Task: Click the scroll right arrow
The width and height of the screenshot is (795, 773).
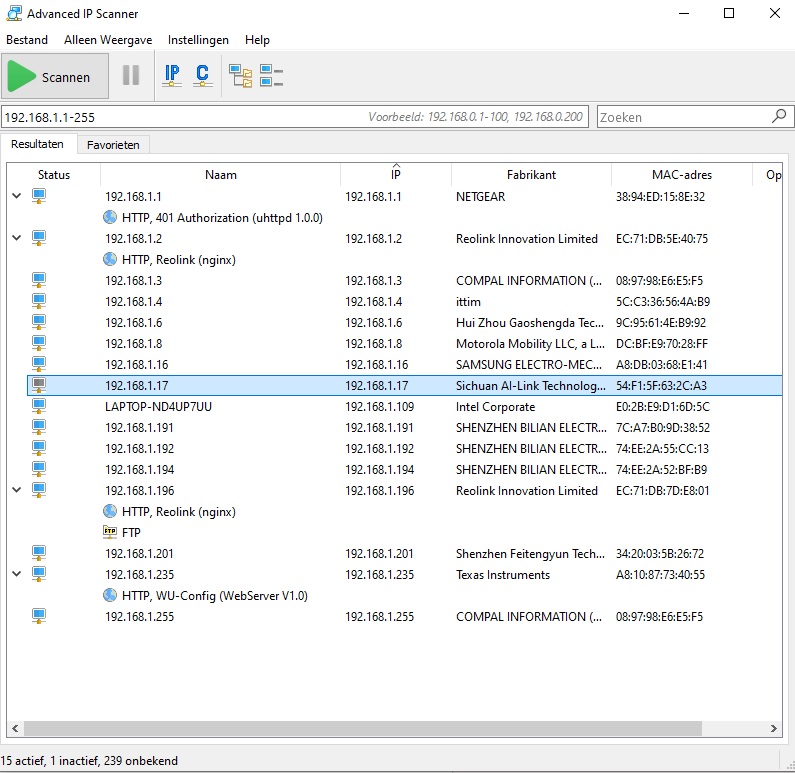Action: tap(773, 728)
